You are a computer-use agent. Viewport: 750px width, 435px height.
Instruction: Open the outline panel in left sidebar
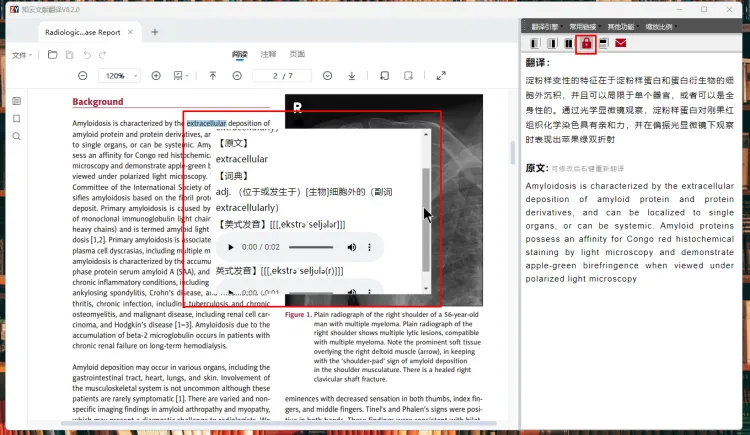click(17, 101)
